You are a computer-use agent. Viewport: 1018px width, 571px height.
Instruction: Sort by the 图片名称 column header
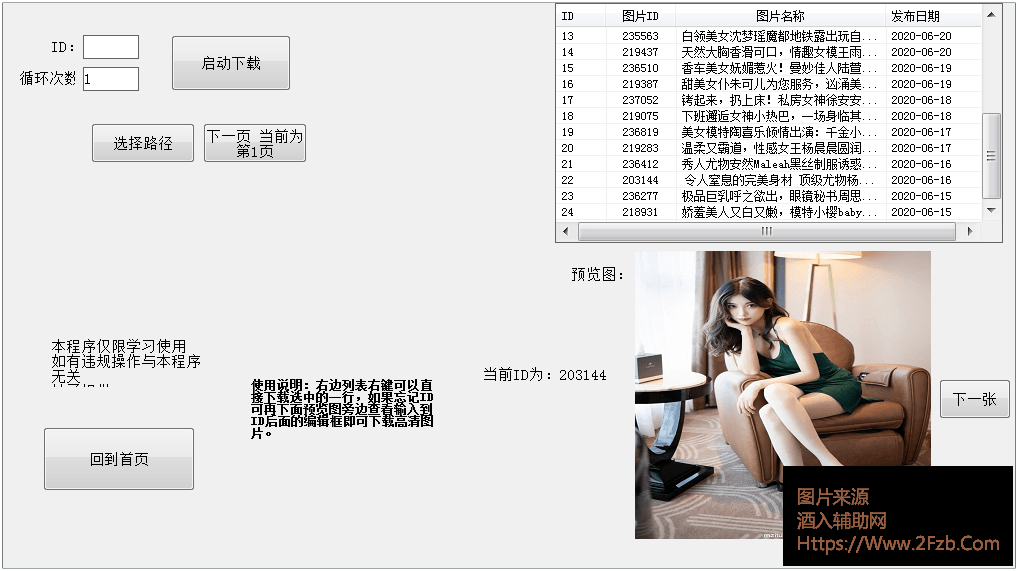click(x=780, y=16)
